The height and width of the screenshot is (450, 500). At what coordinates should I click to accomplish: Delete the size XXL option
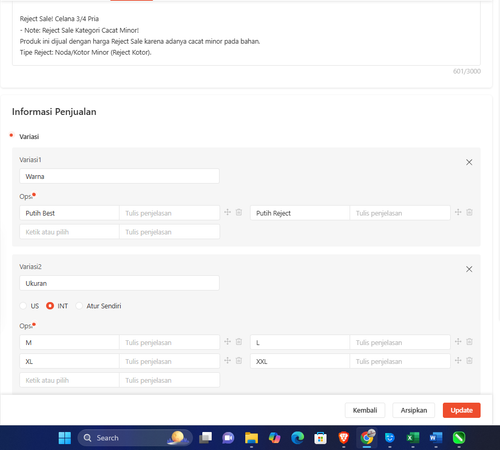point(469,361)
